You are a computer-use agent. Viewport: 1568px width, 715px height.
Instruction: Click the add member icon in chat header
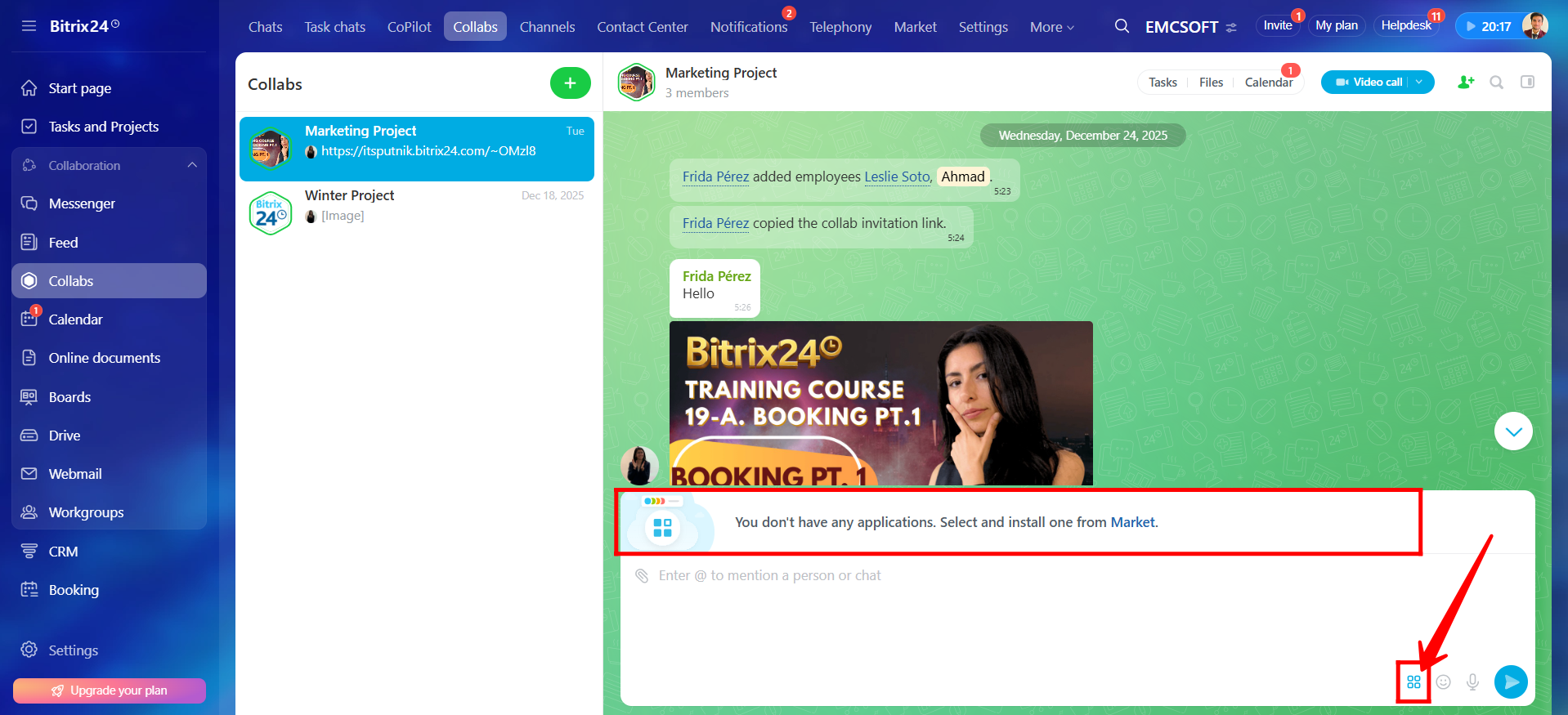[1465, 83]
